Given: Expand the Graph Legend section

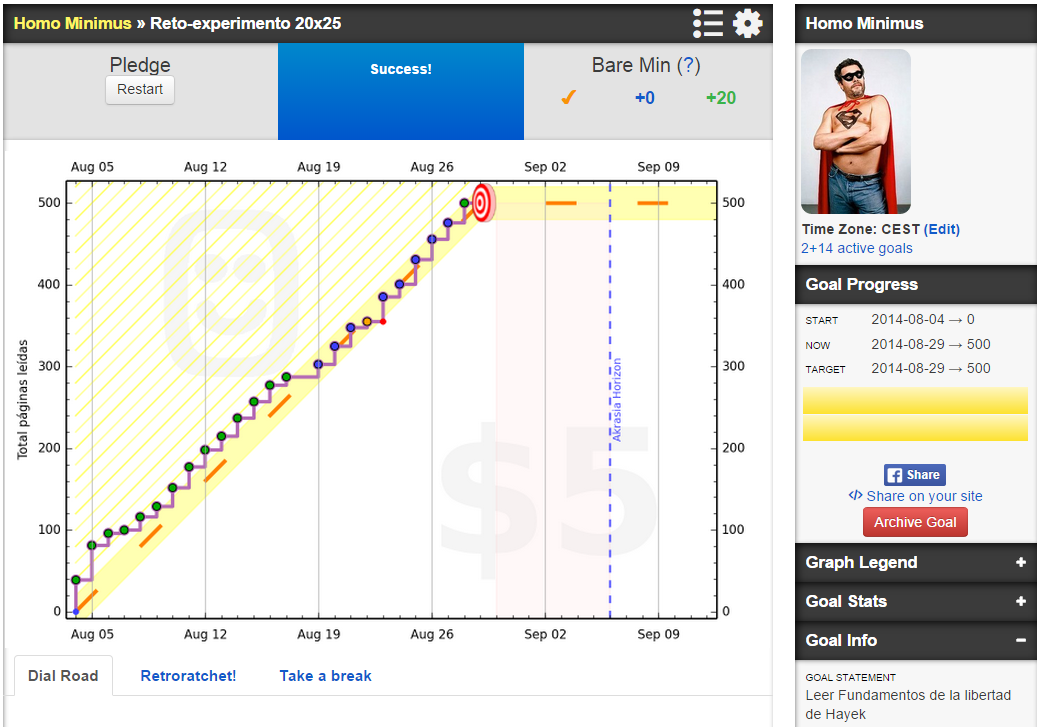Looking at the screenshot, I should tap(1020, 562).
